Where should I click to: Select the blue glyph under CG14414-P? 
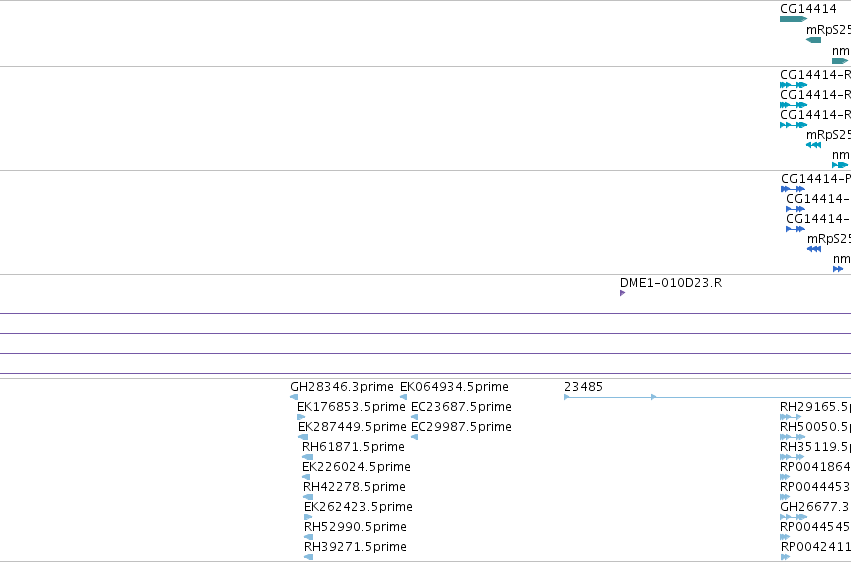click(793, 189)
